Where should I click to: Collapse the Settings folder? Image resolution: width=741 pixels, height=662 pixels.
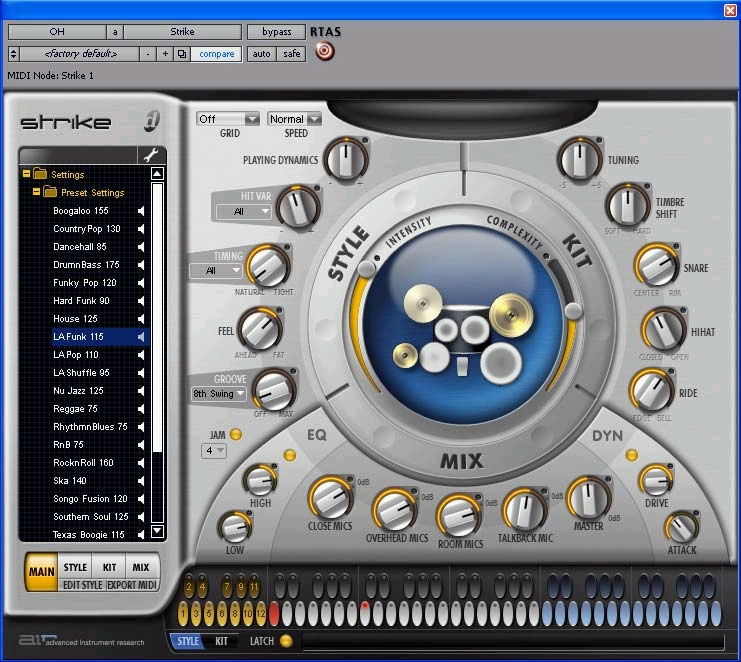(26, 174)
